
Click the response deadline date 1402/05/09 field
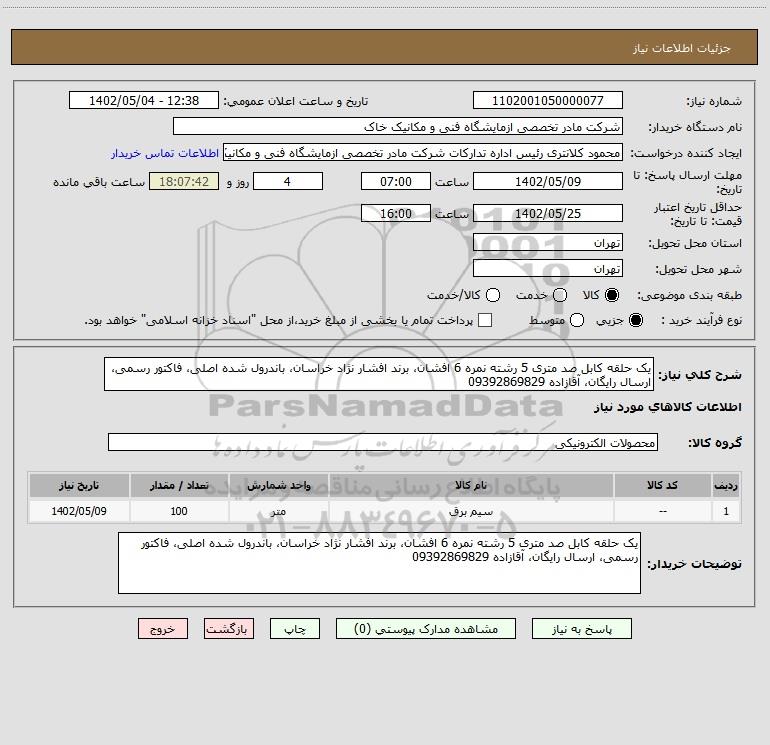548,182
